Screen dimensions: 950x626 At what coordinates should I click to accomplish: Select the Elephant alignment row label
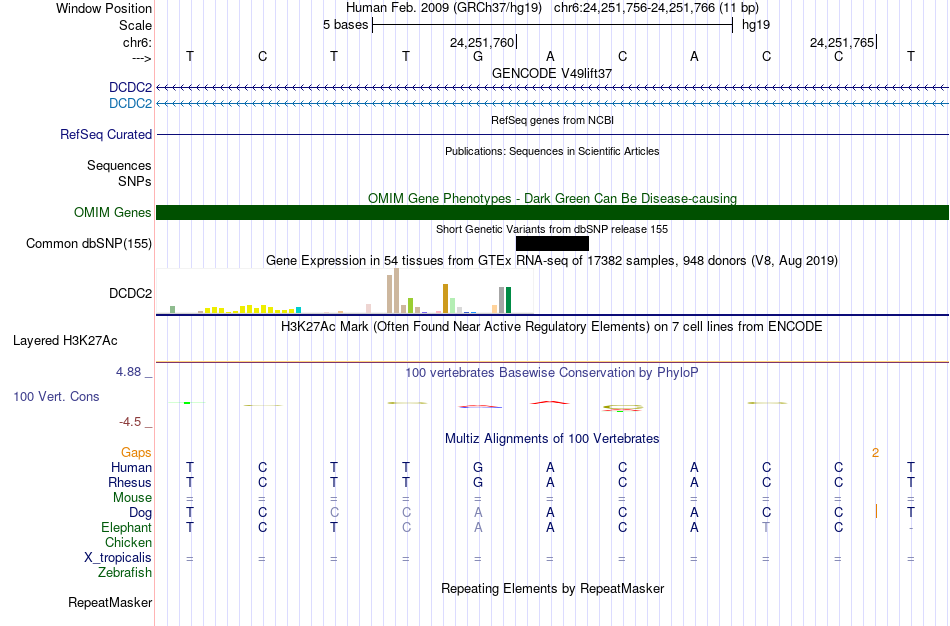point(127,527)
